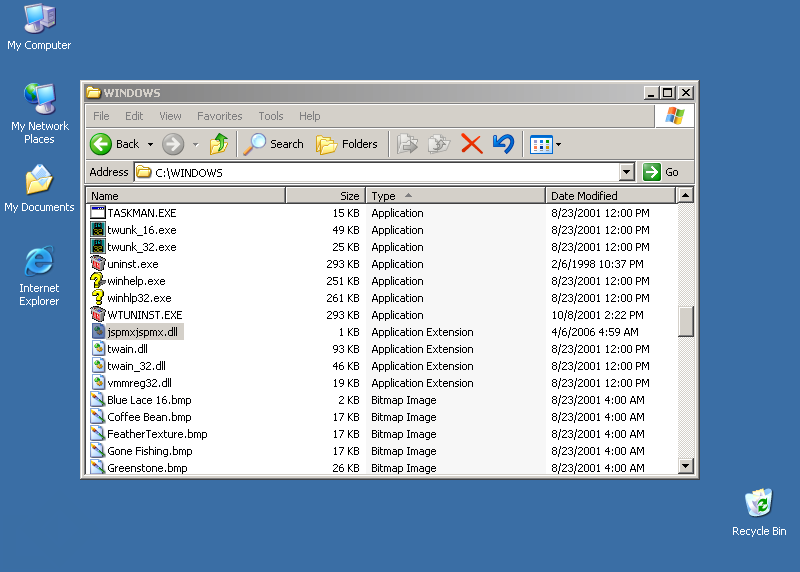Click the red Delete X icon
The width and height of the screenshot is (800, 572).
[x=471, y=144]
